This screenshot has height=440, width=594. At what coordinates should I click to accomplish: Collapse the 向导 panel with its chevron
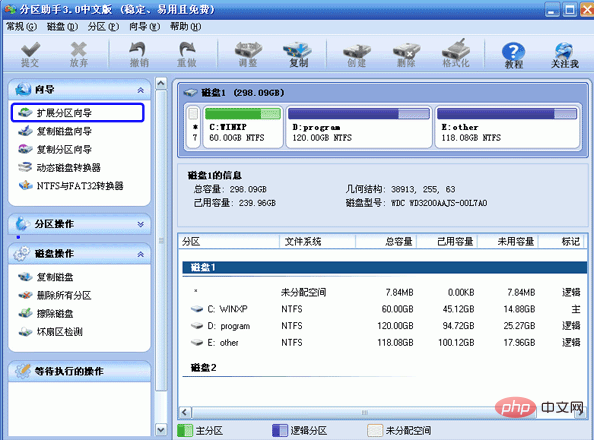click(141, 90)
